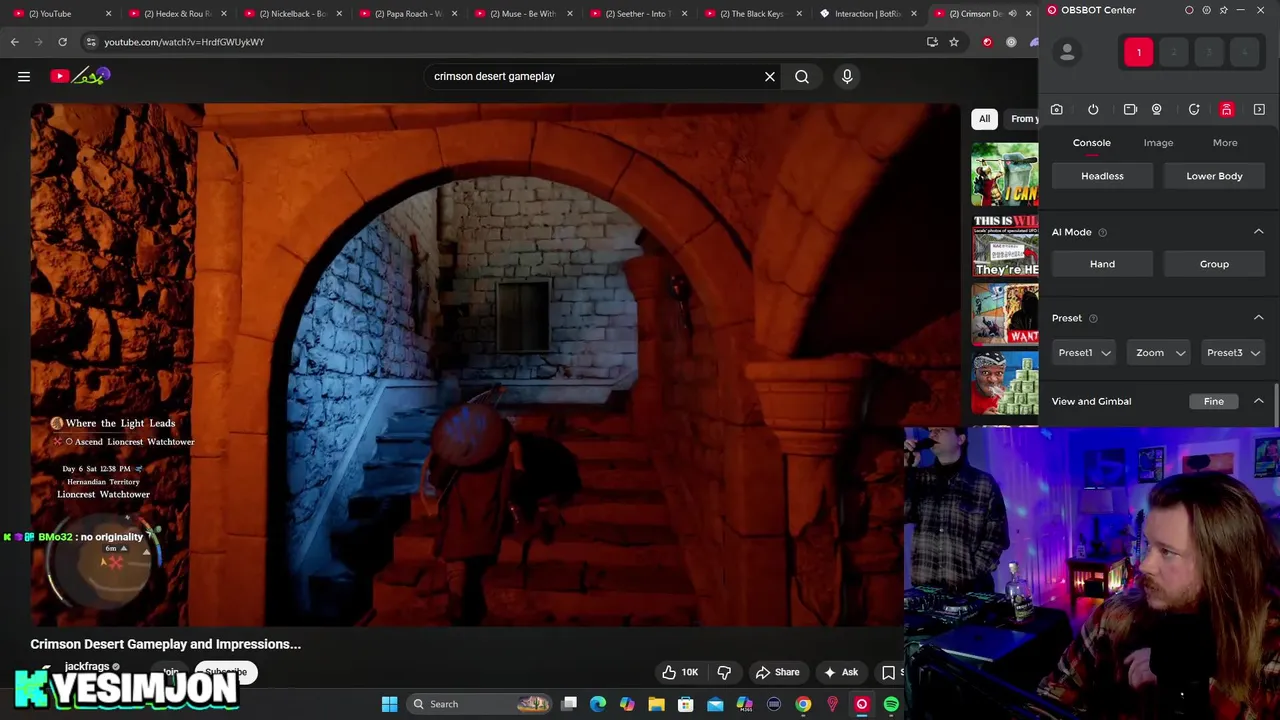This screenshot has height=720, width=1280.
Task: Click the Preset help icon
Action: tap(1093, 318)
